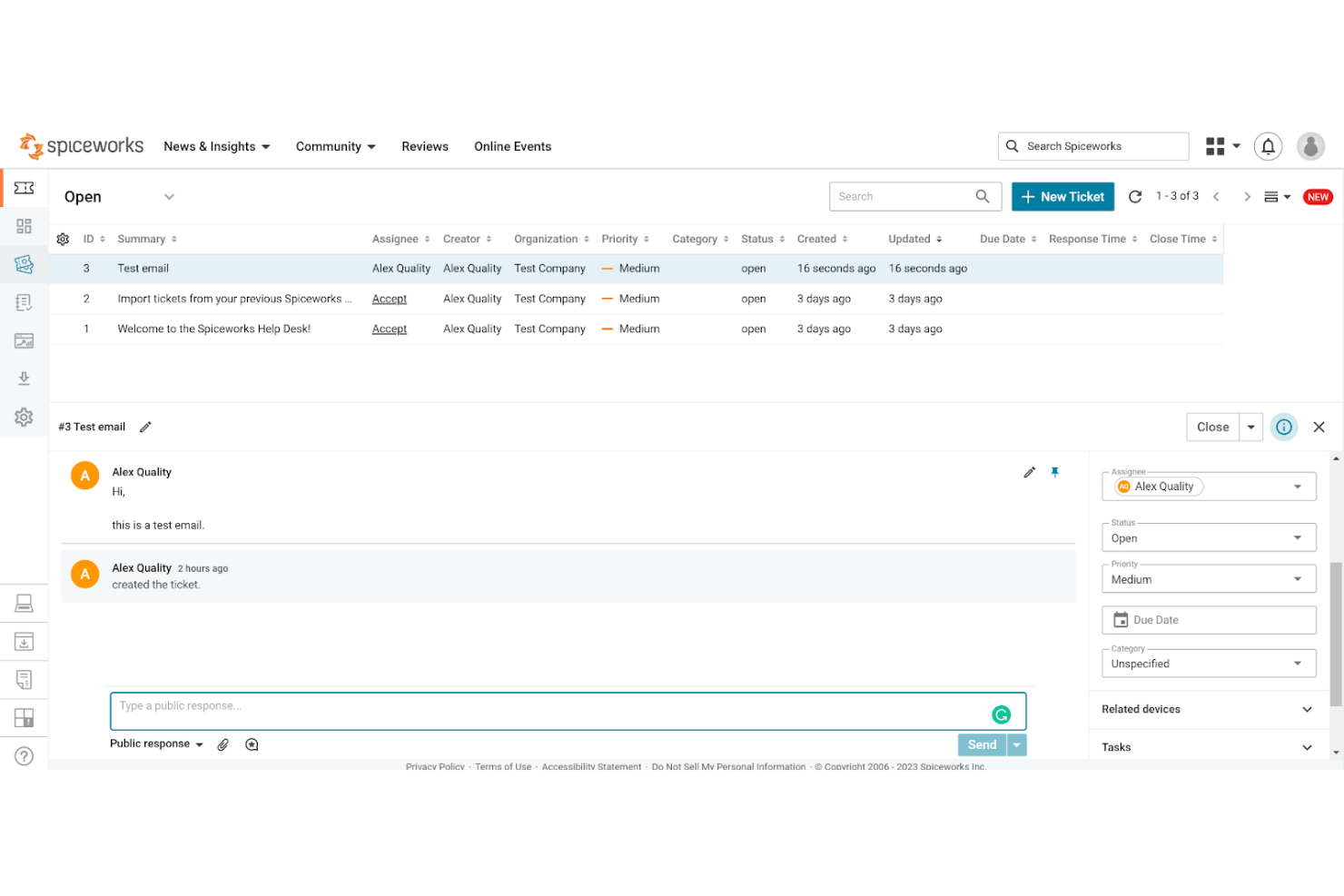The image size is (1344, 896).
Task: Accept the Welcome to Spiceworks ticket
Action: [389, 329]
